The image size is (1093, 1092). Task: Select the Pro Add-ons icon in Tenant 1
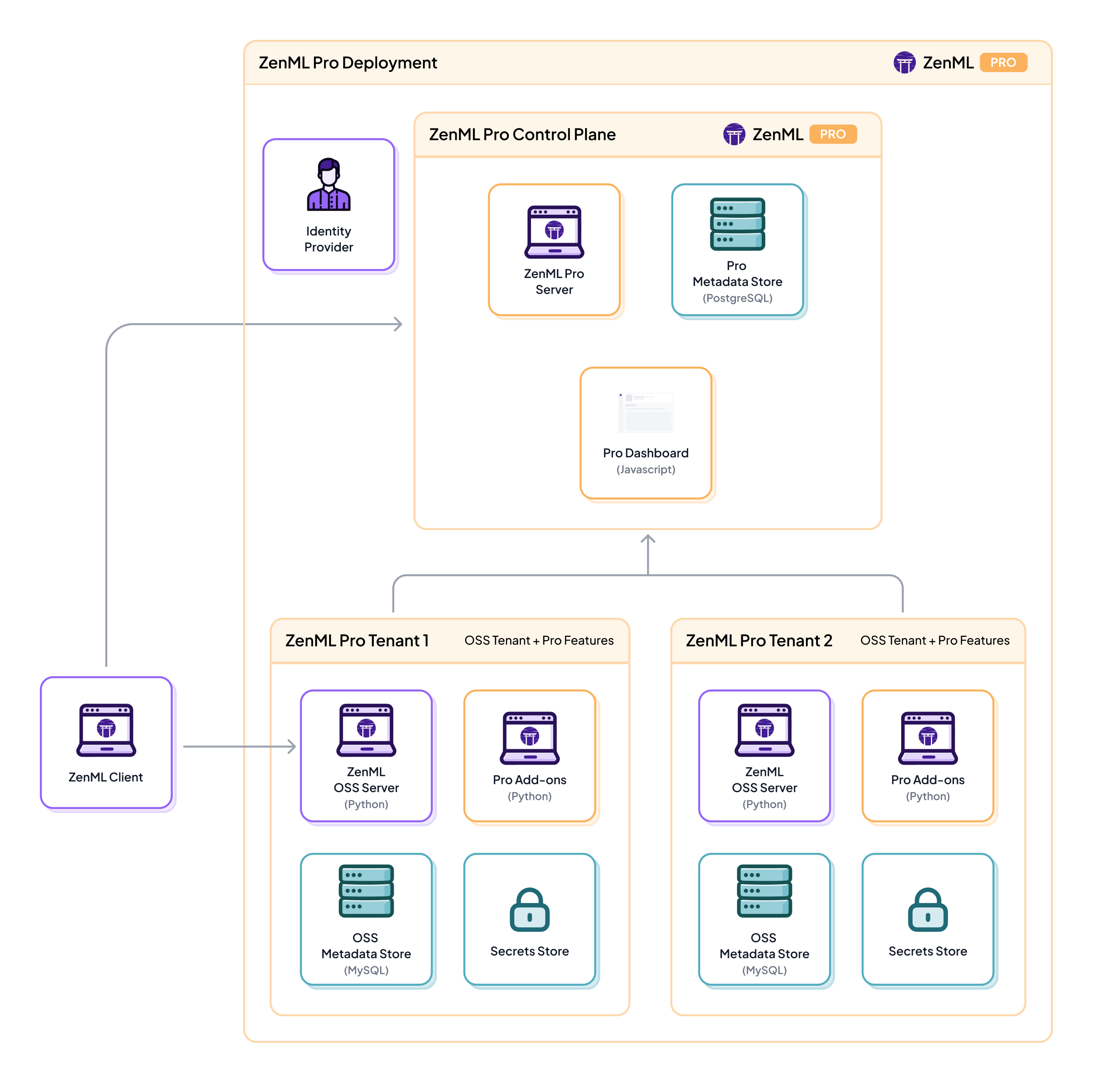click(x=530, y=737)
